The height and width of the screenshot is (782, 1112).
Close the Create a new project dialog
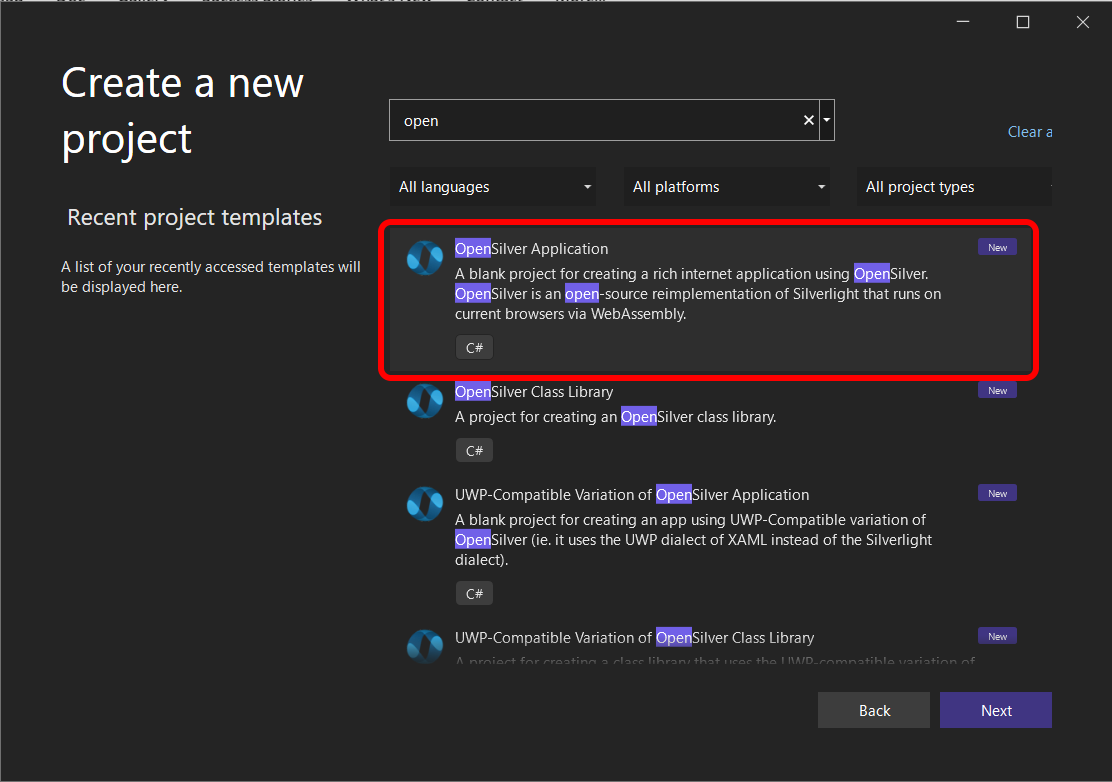click(1082, 22)
